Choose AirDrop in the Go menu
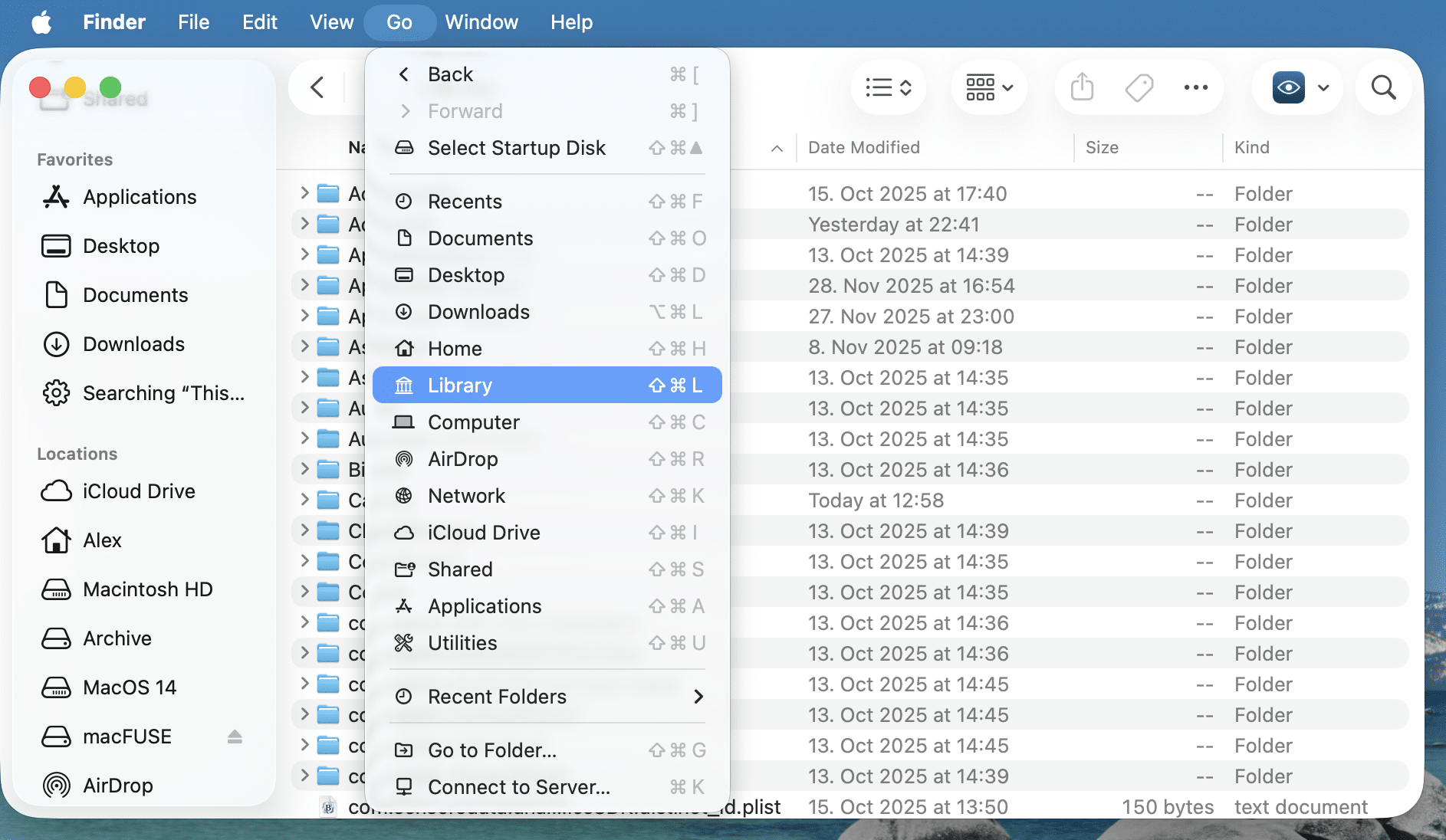This screenshot has height=840, width=1446. (547, 459)
